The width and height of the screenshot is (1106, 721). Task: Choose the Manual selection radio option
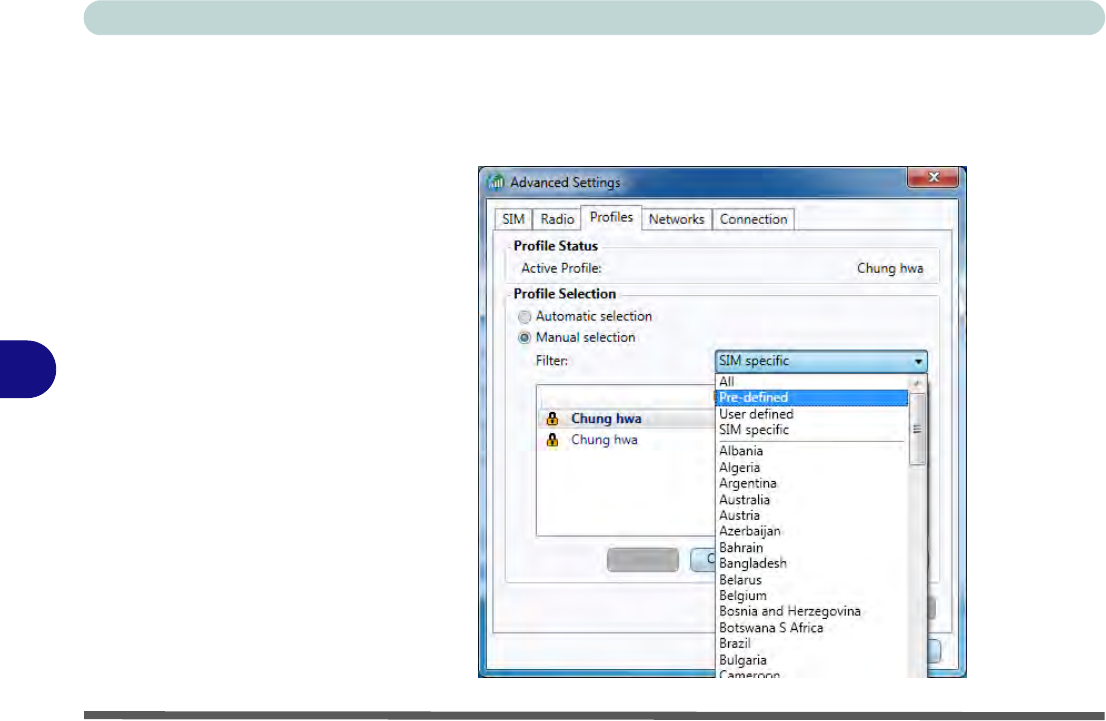(x=525, y=338)
